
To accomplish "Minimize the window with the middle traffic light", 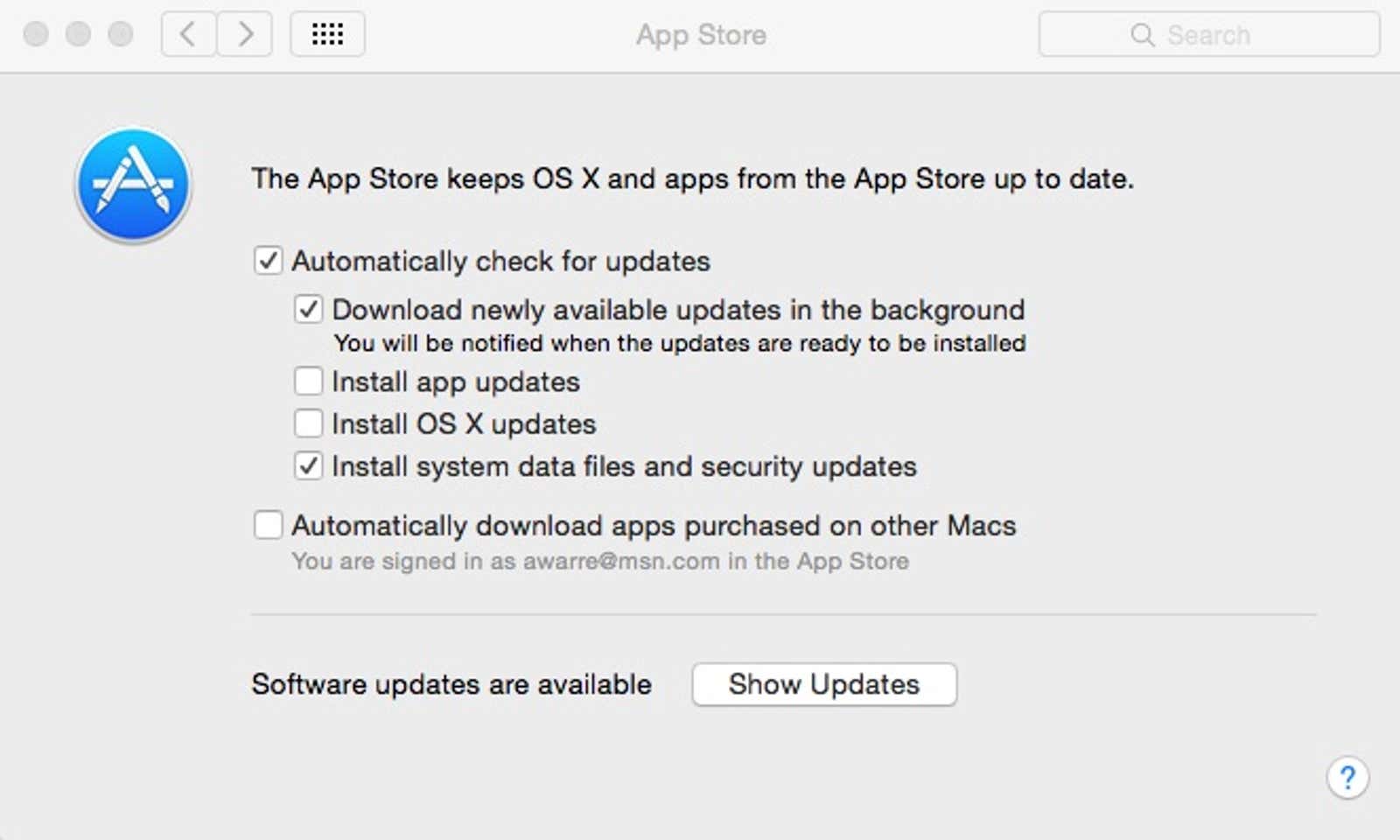I will pos(78,34).
